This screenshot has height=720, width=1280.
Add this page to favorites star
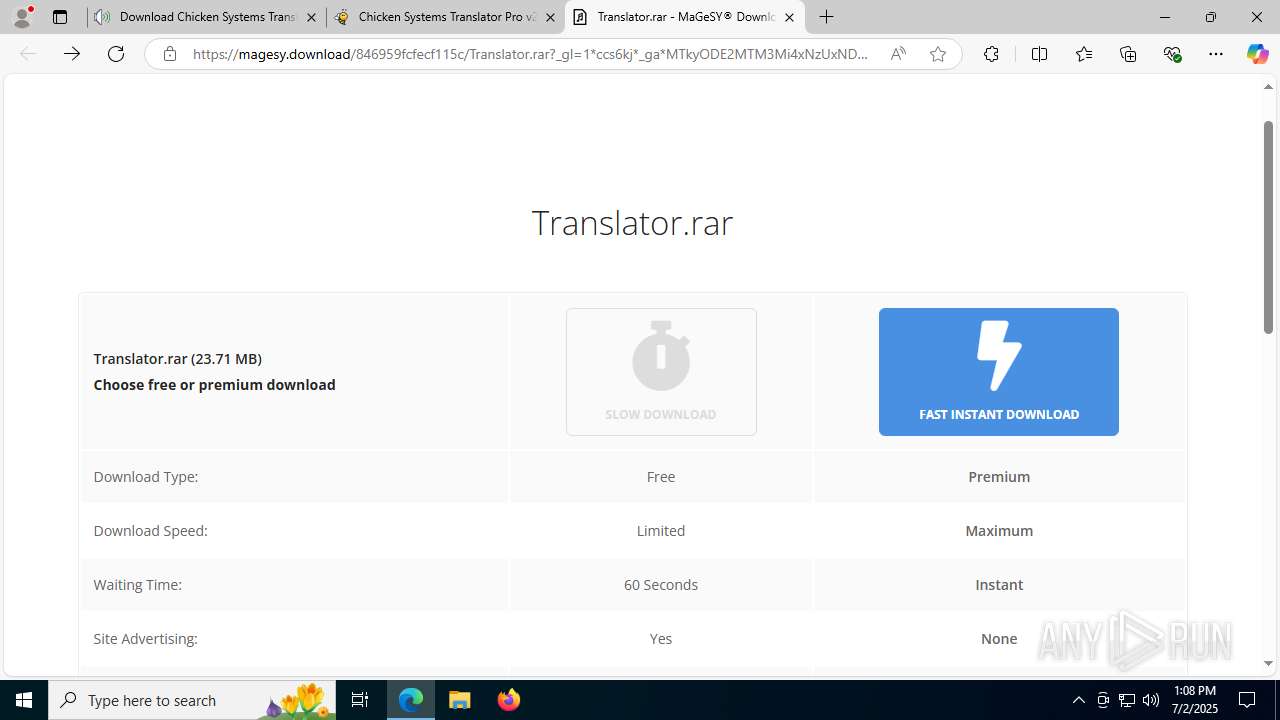tap(938, 54)
